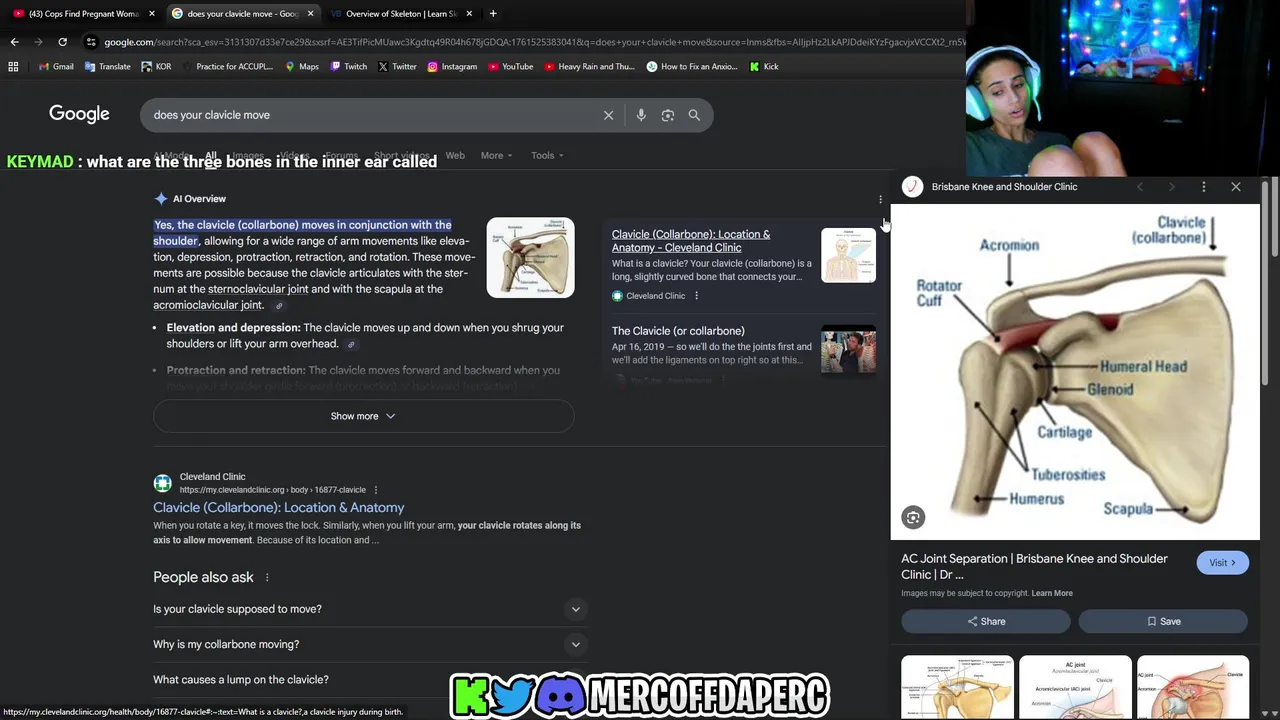Open the AC joint related image thumbnail
1280x720 pixels.
(1075, 687)
